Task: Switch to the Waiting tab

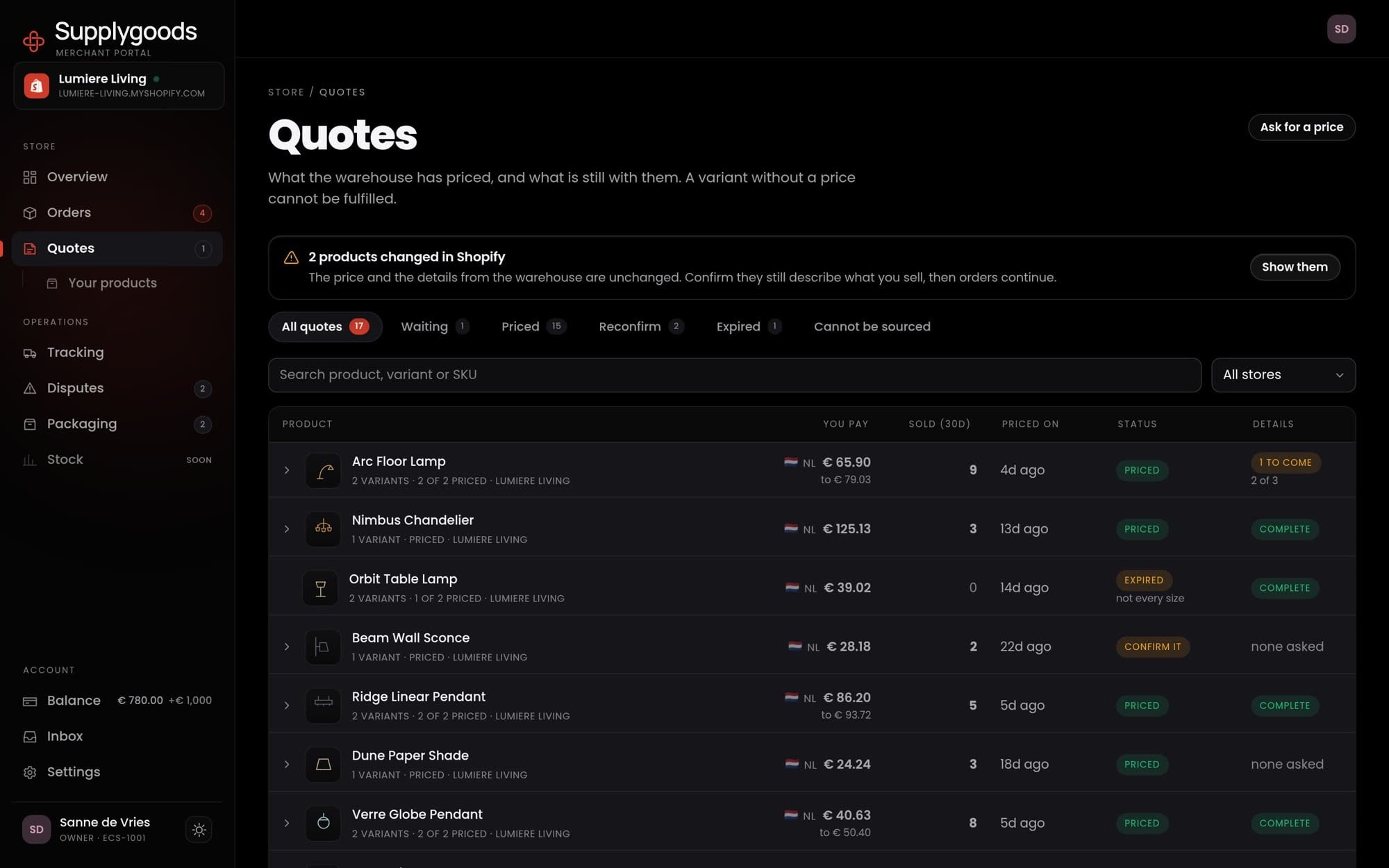Action: pyautogui.click(x=435, y=327)
